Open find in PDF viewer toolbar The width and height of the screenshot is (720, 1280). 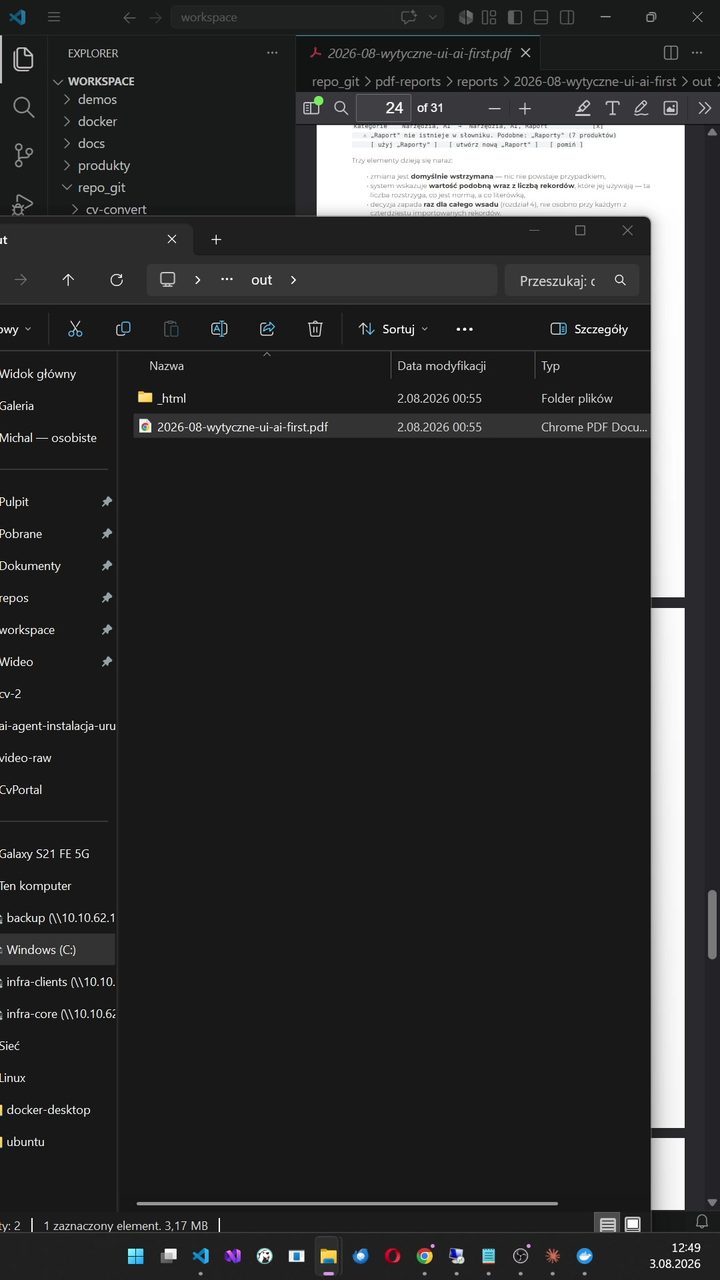click(x=341, y=108)
